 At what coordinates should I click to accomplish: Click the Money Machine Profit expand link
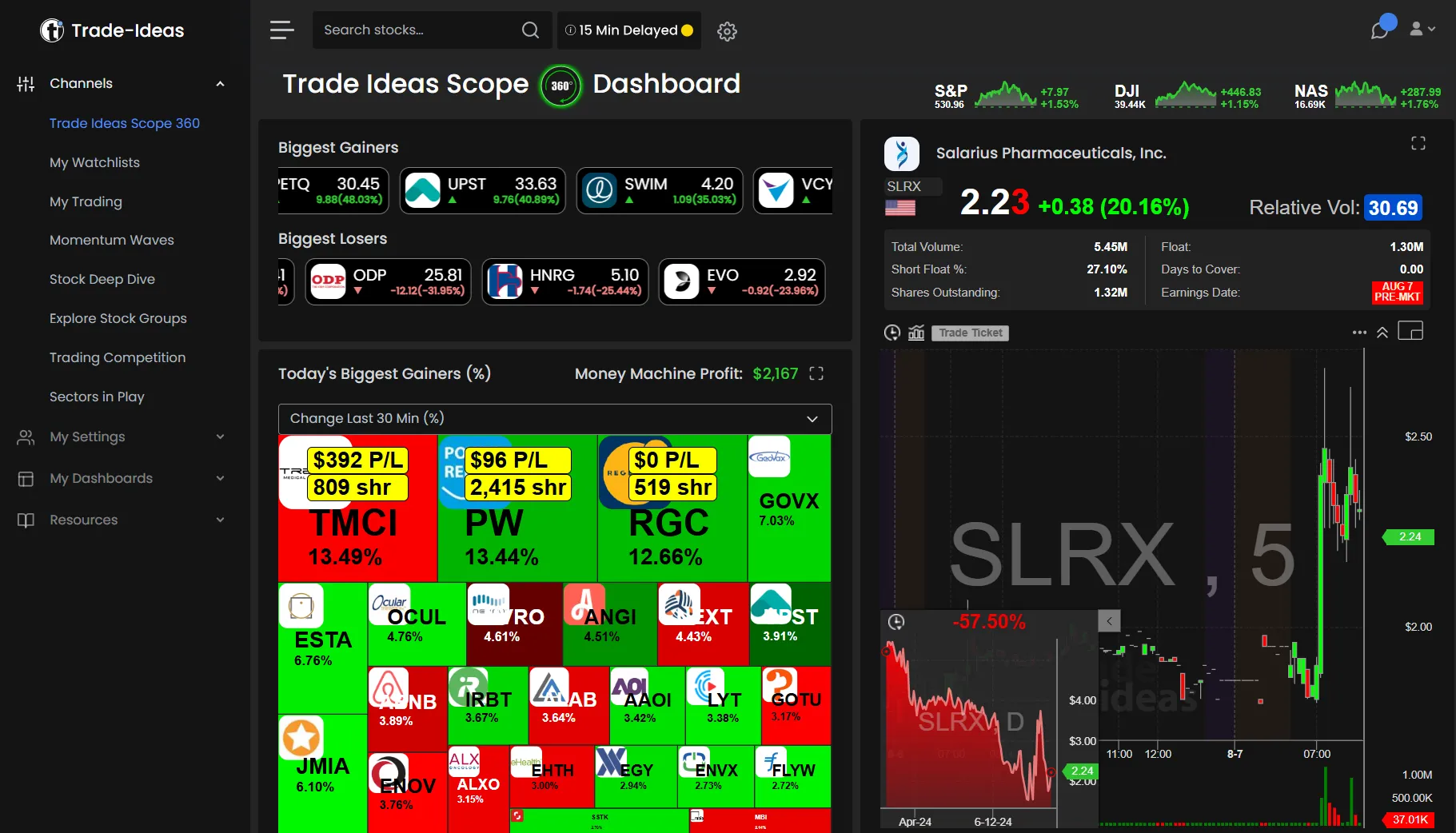pyautogui.click(x=816, y=373)
